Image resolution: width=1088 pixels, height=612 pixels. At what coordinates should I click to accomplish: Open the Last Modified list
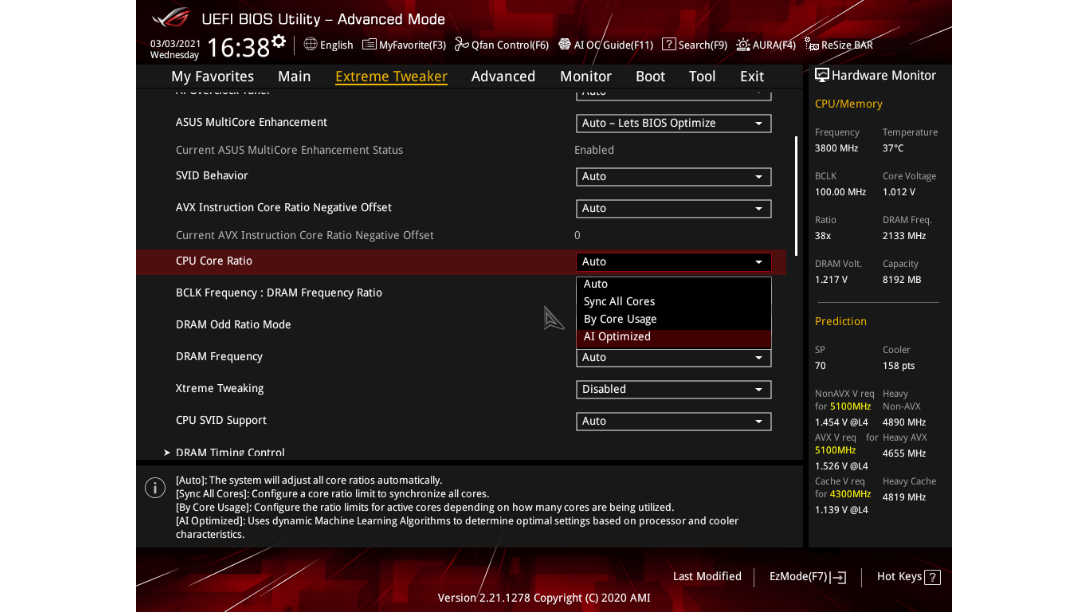[x=707, y=577]
